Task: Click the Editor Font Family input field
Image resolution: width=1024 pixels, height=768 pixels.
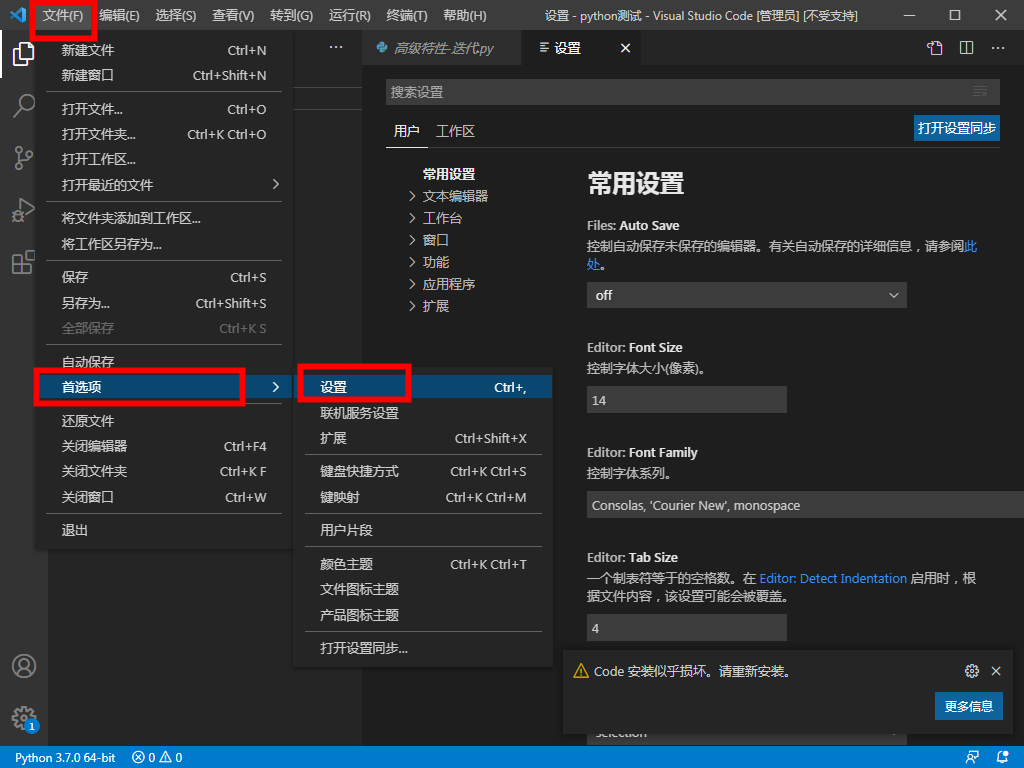Action: click(x=805, y=505)
